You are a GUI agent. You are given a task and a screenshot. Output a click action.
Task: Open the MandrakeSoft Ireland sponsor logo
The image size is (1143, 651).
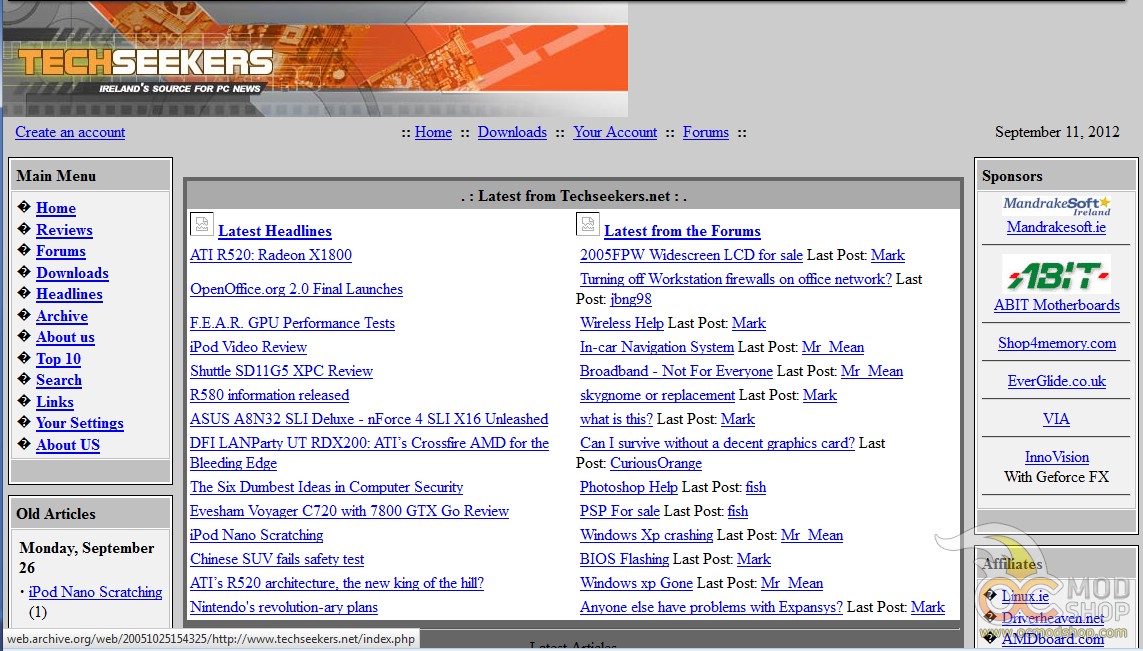coord(1056,206)
